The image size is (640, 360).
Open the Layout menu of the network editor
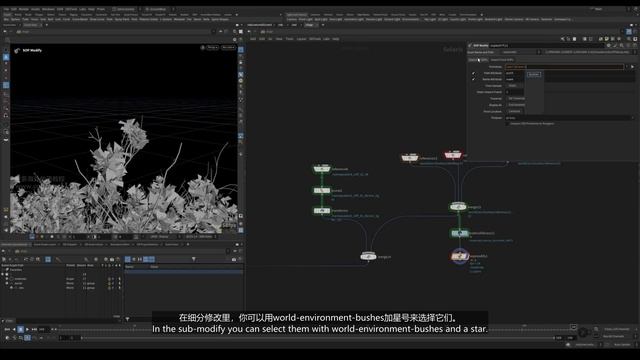pyautogui.click(x=301, y=39)
